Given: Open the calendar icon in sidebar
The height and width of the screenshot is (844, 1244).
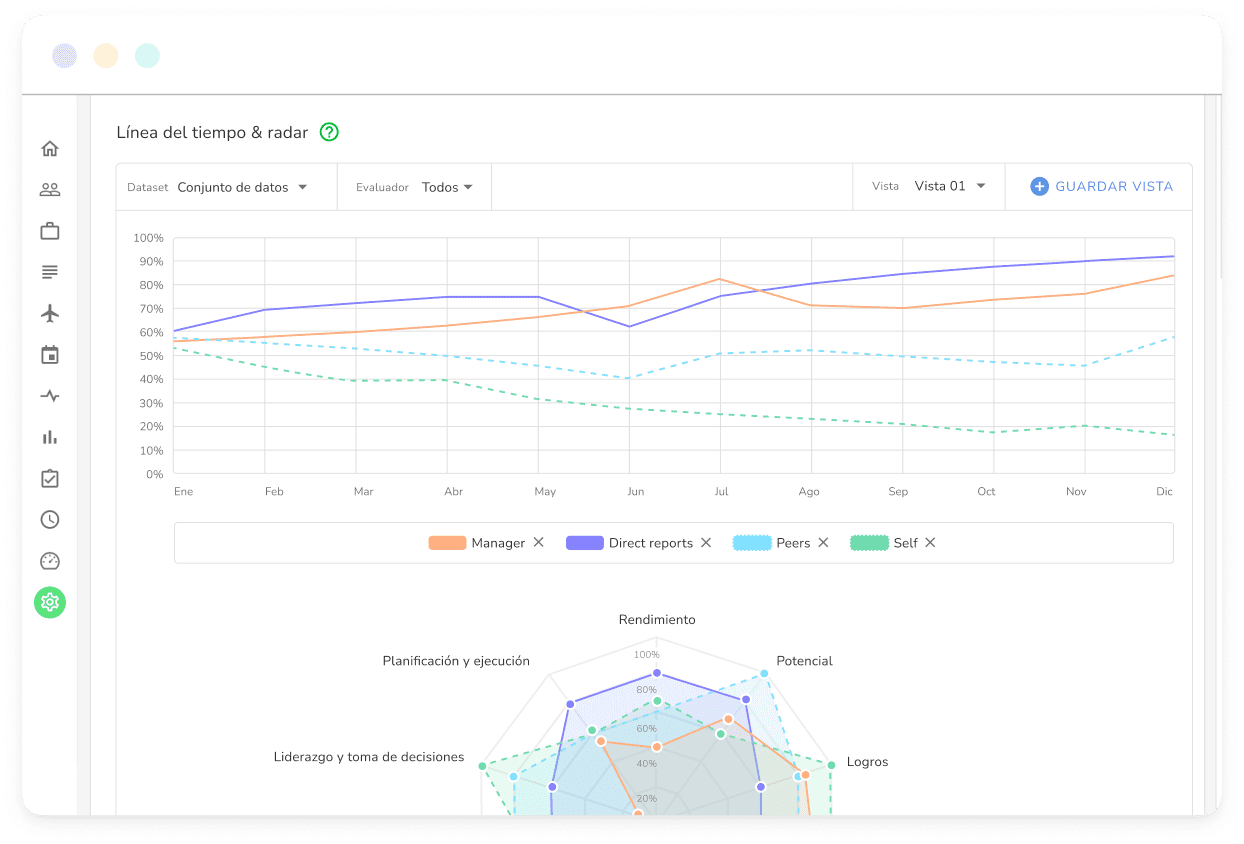Looking at the screenshot, I should coord(50,355).
